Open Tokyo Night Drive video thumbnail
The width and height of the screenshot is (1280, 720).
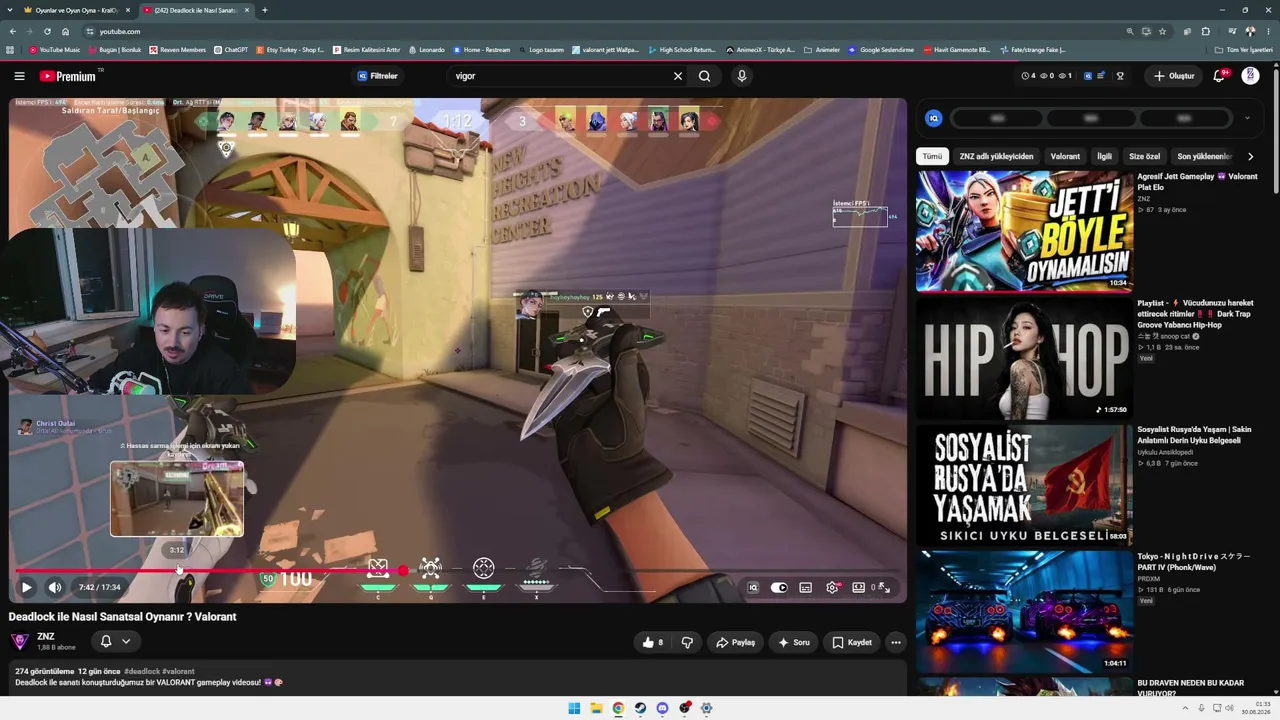(1024, 610)
